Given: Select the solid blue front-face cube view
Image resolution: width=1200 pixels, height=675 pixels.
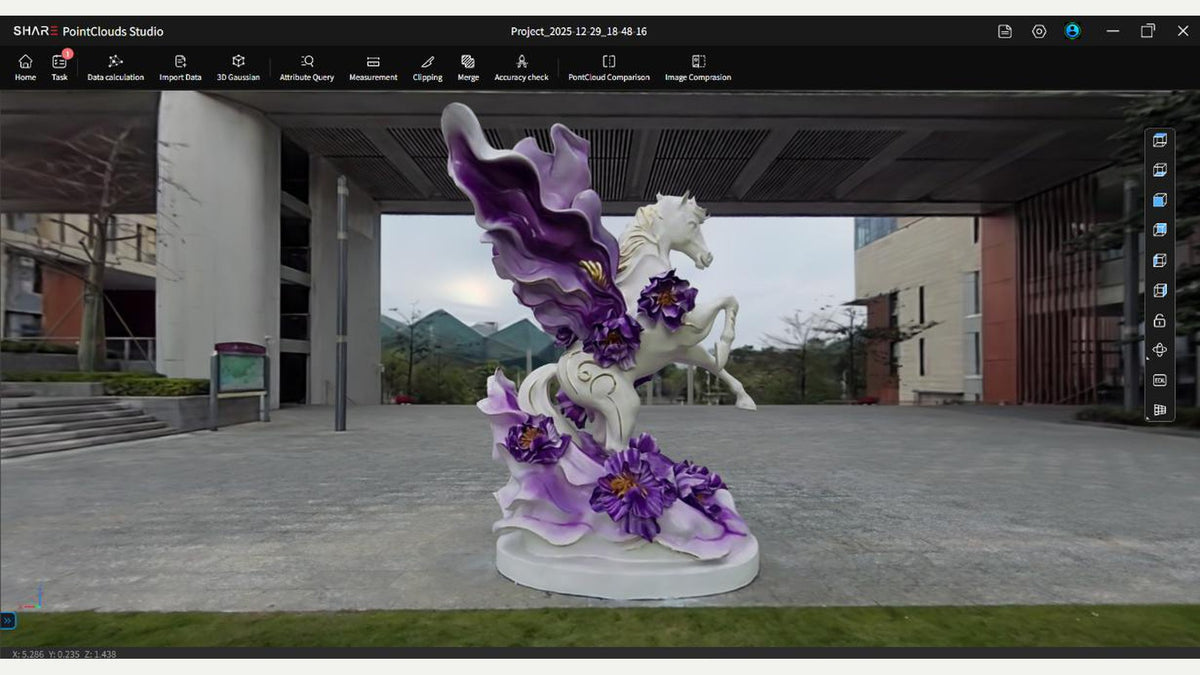Looking at the screenshot, I should click(1160, 200).
